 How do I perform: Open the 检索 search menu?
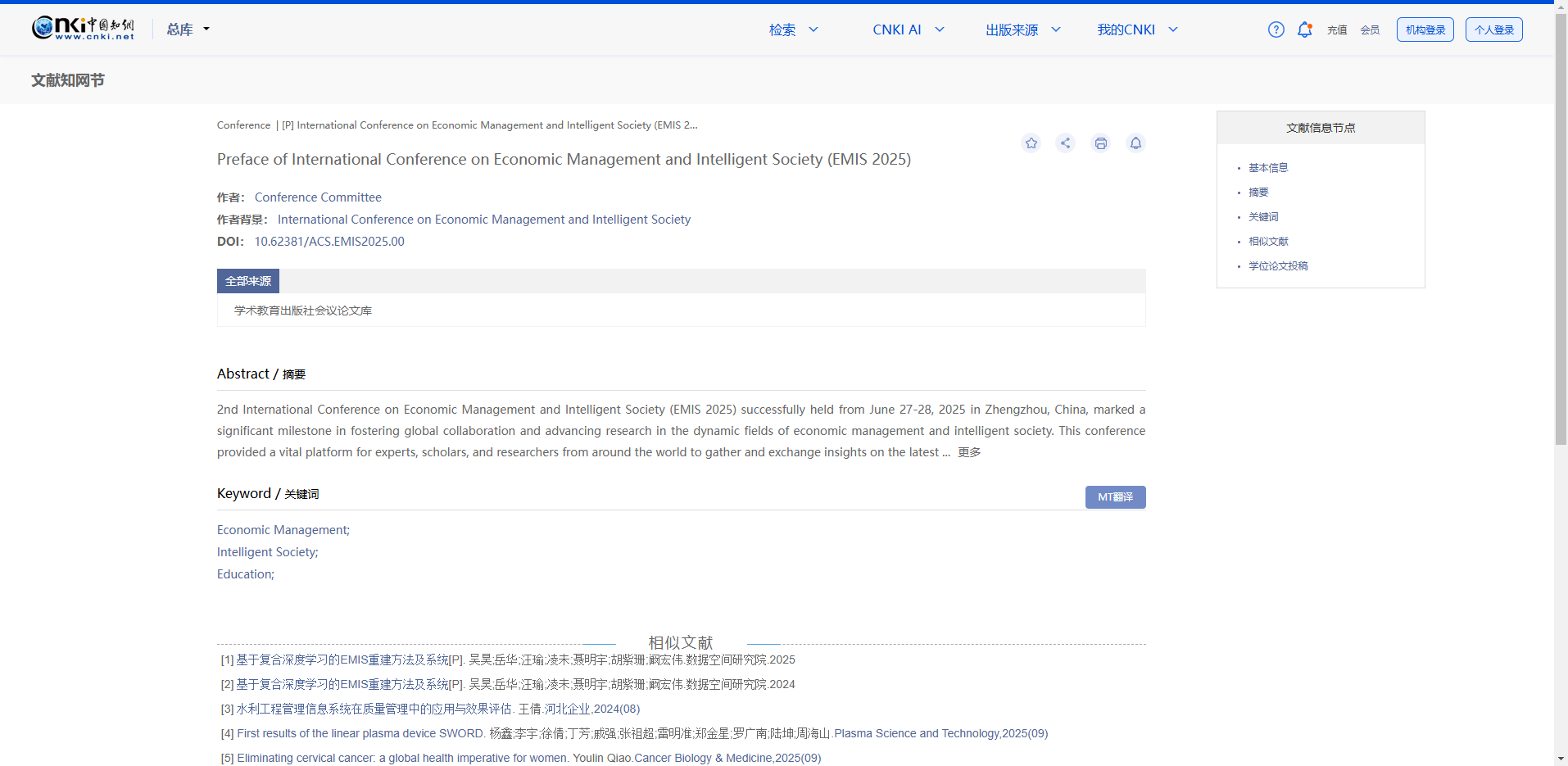tap(793, 29)
